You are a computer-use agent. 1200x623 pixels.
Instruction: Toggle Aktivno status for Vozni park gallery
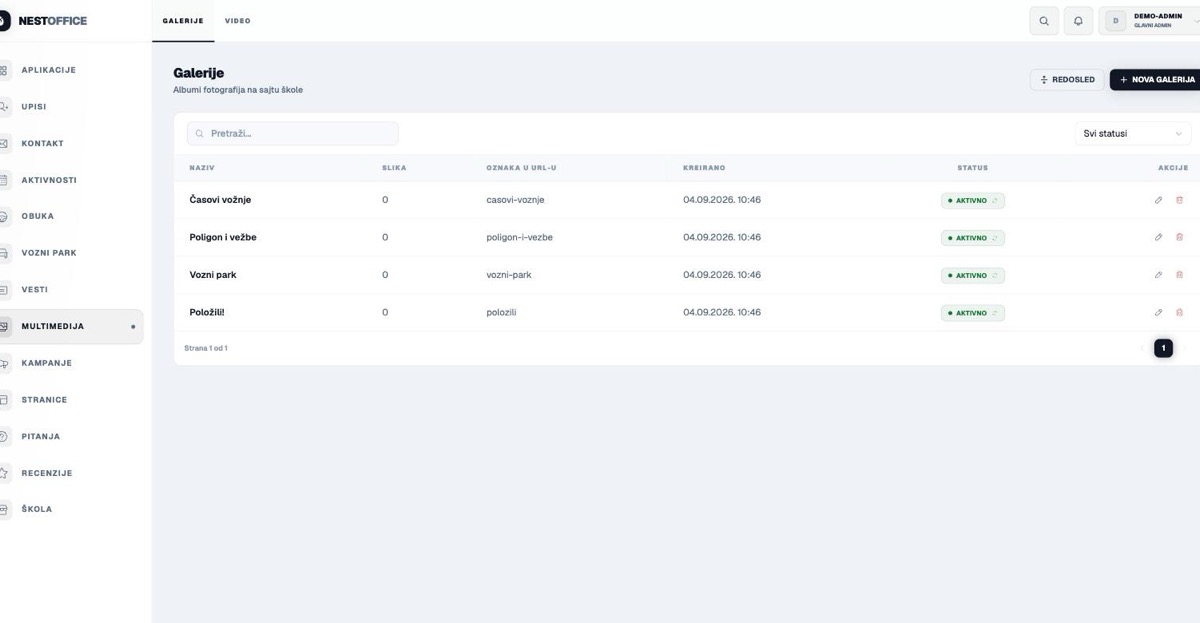(973, 275)
